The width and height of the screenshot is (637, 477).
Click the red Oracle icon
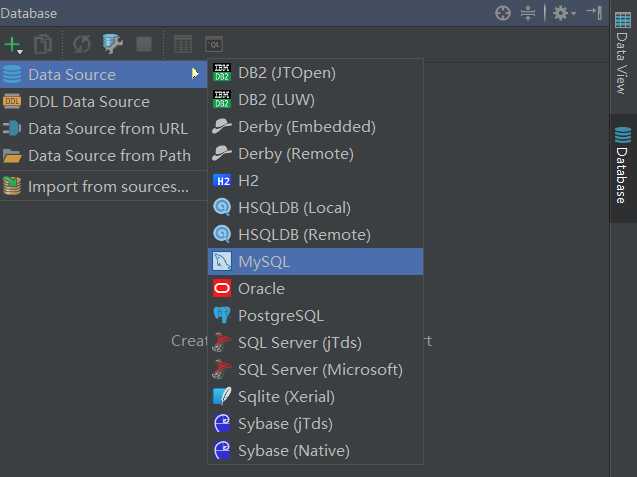tap(222, 288)
